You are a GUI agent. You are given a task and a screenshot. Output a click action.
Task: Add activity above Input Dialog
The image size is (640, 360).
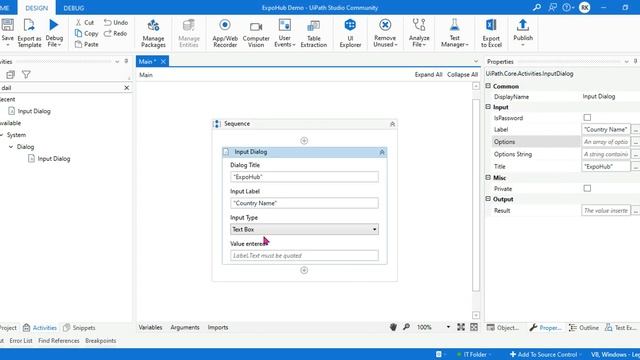pos(304,141)
